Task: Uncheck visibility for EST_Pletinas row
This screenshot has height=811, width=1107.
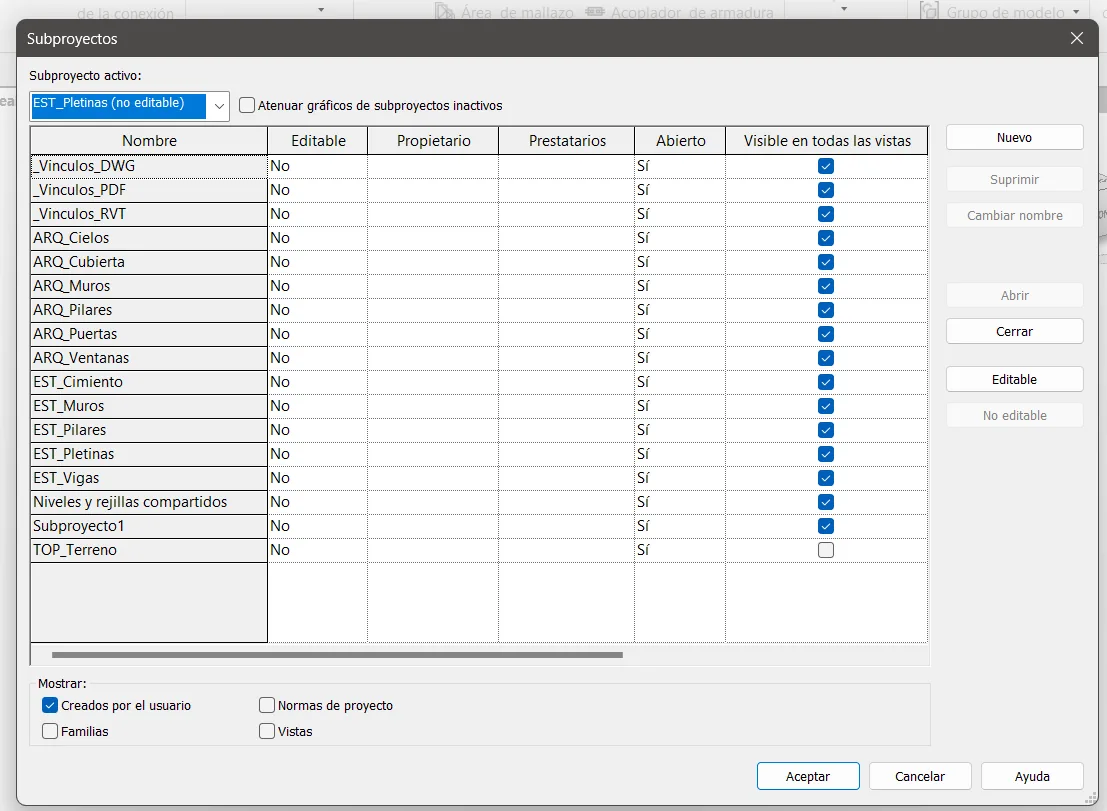Action: (825, 454)
